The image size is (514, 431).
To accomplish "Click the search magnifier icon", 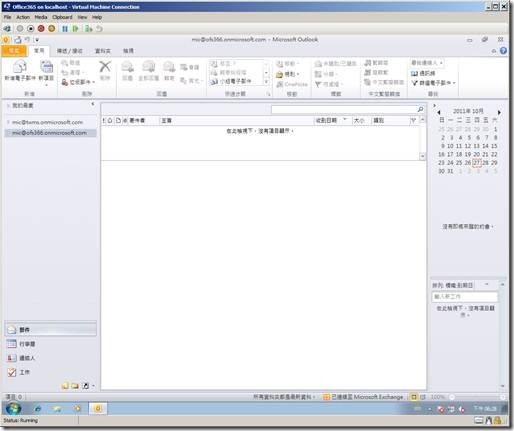I will tap(421, 109).
